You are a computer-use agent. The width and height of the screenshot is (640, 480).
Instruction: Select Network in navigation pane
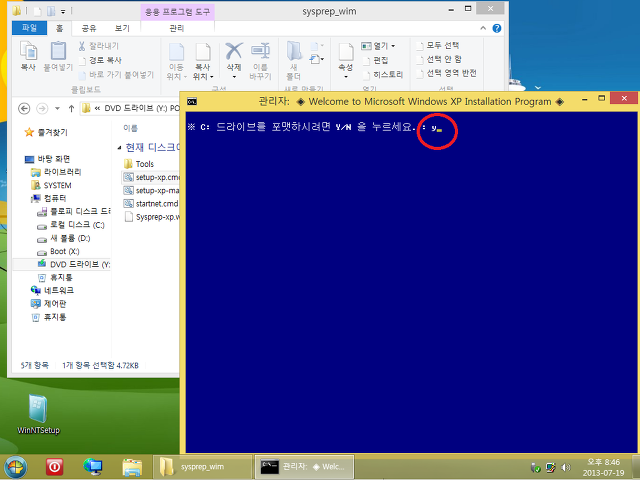click(x=52, y=290)
